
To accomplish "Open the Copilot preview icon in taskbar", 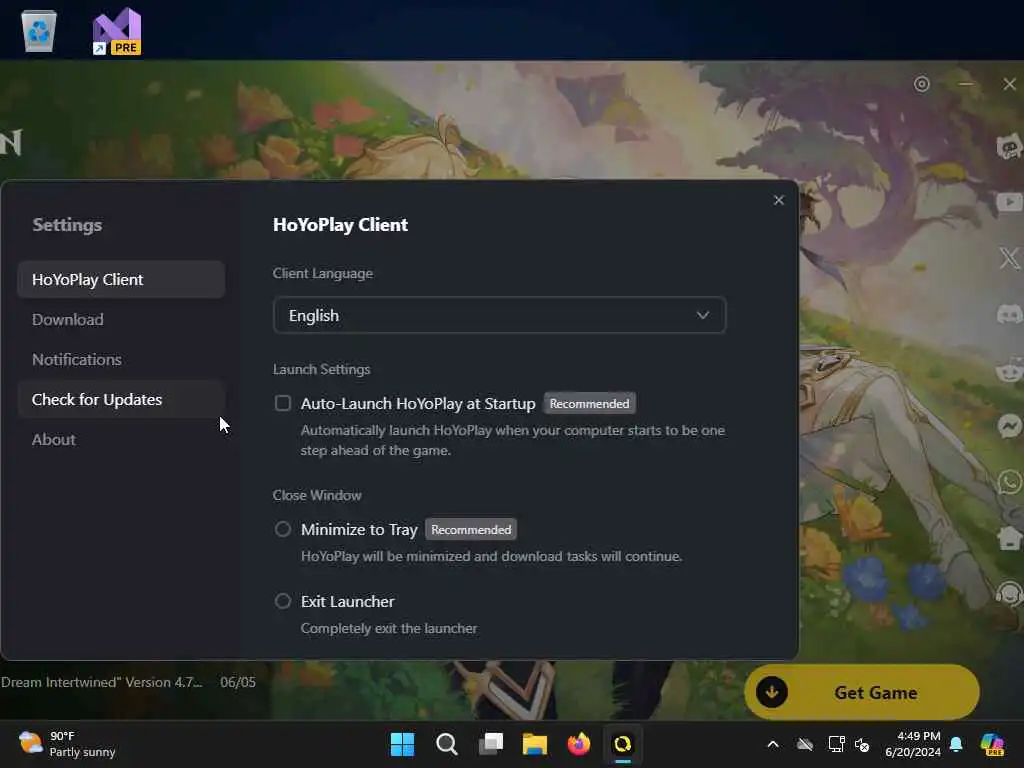I will [992, 744].
